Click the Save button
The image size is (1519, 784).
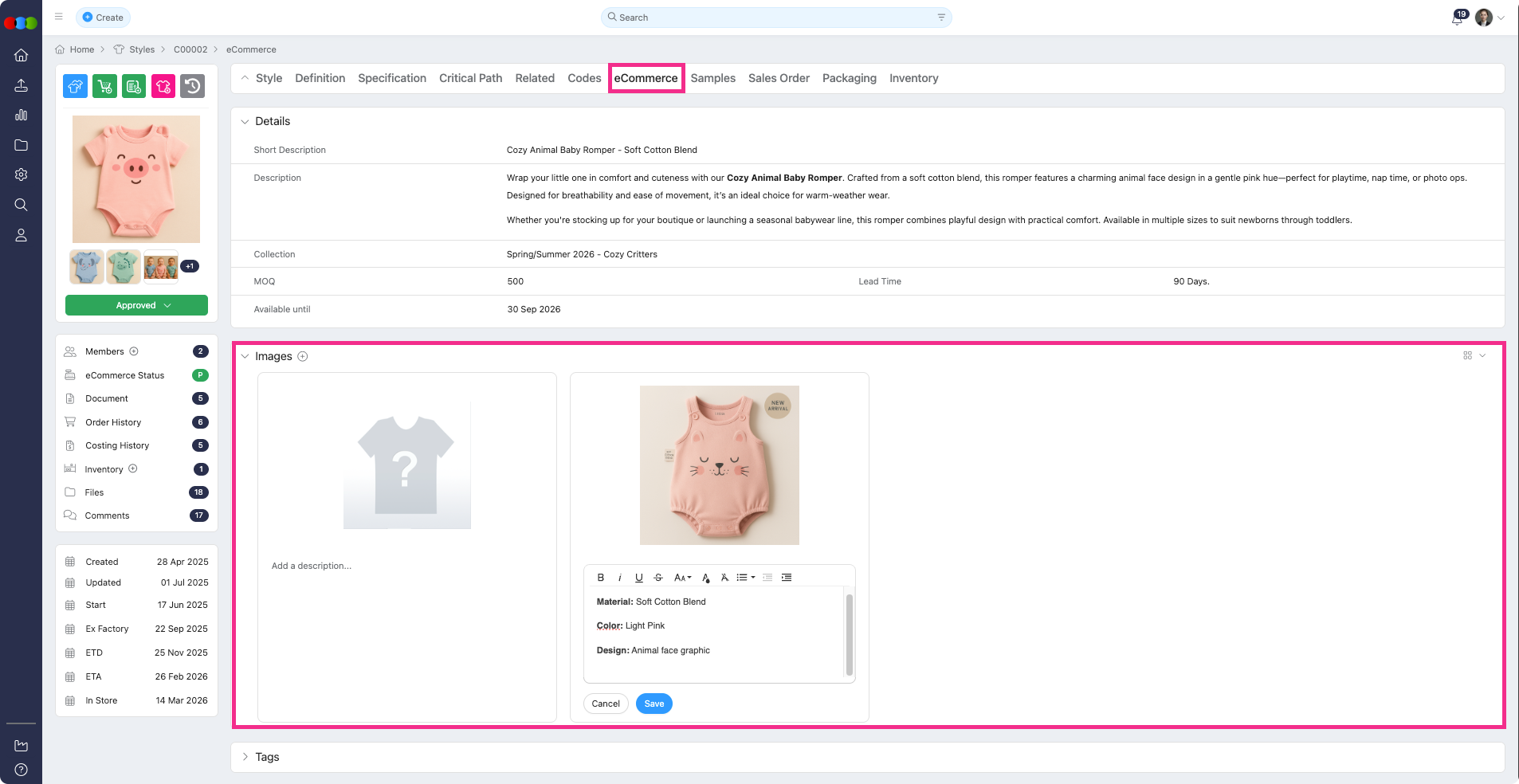coord(654,704)
